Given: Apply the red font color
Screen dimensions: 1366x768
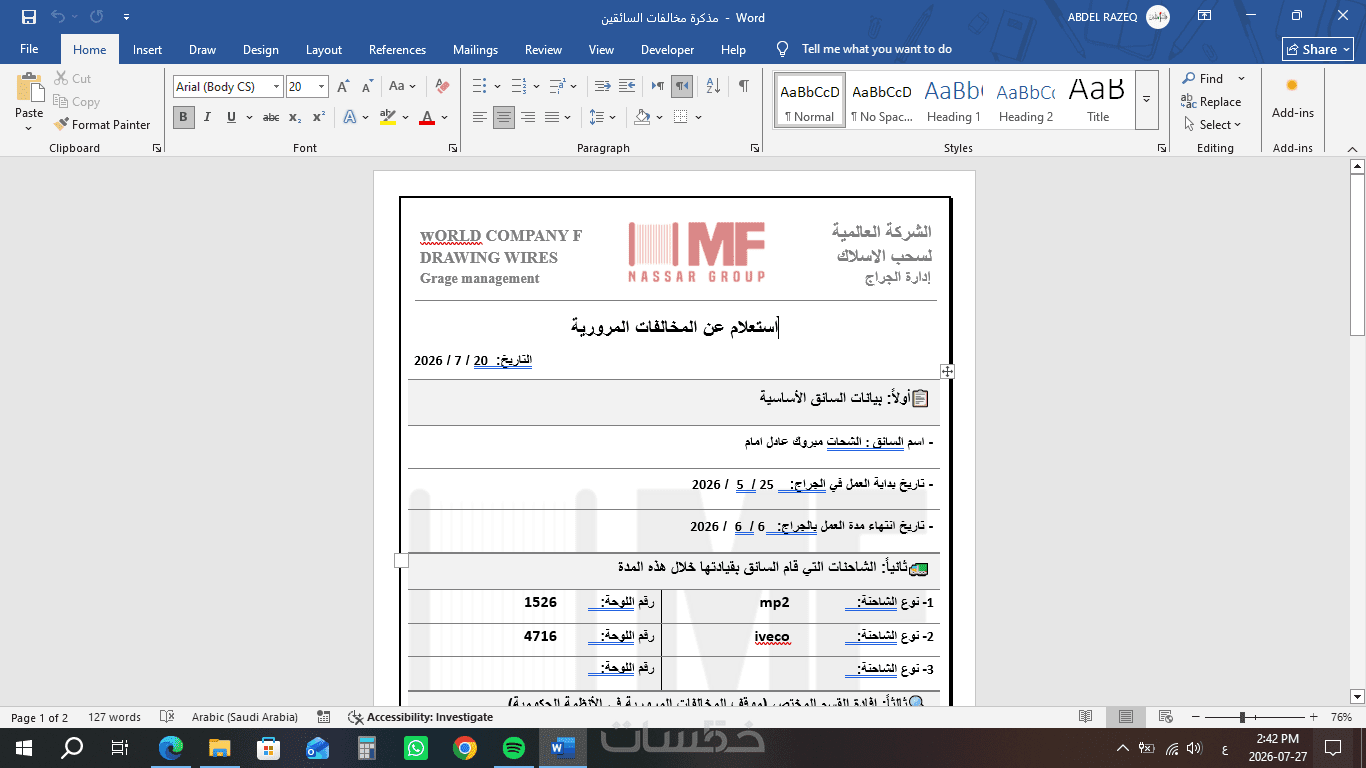Looking at the screenshot, I should click(x=427, y=117).
